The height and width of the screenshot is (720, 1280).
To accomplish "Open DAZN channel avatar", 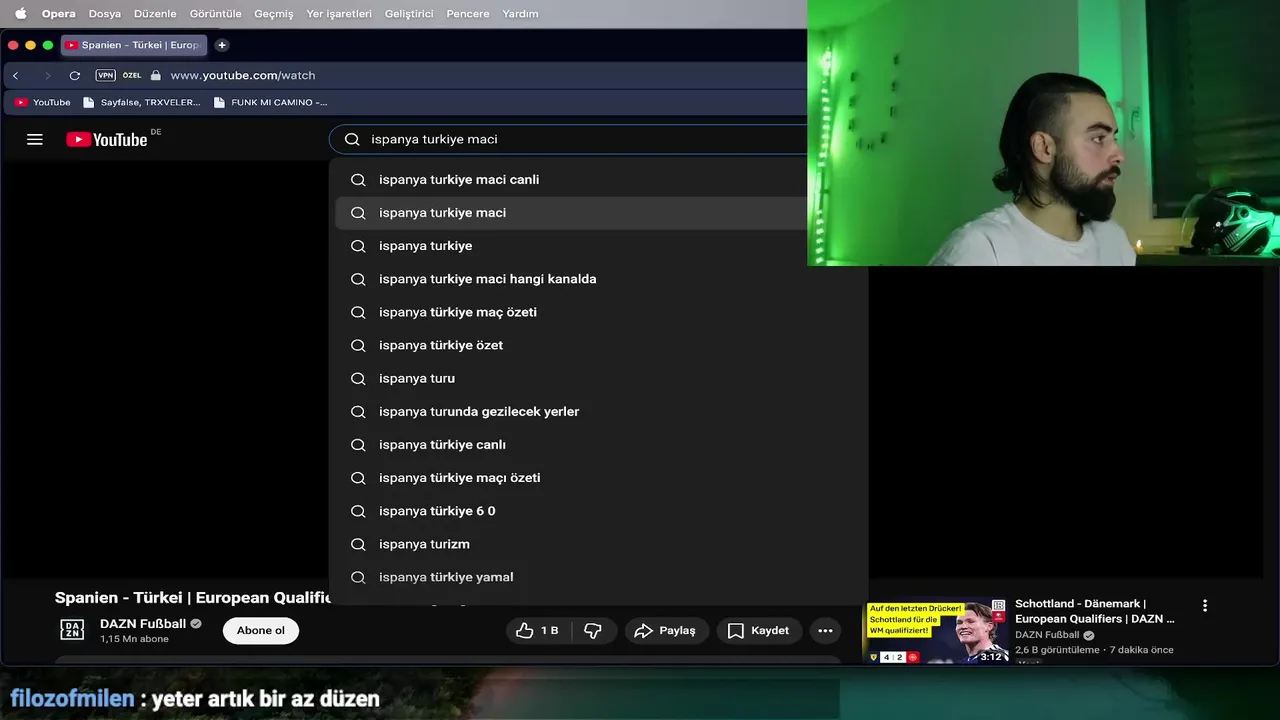I will point(72,630).
